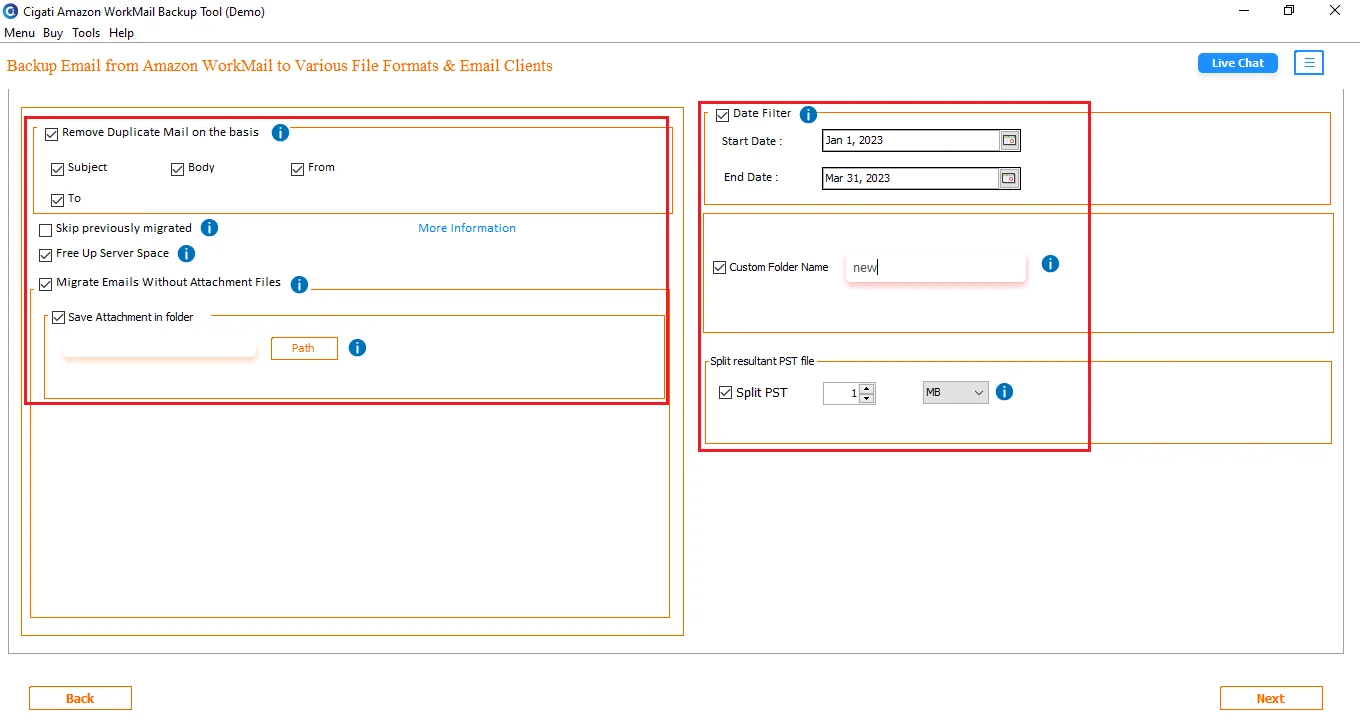This screenshot has height=727, width=1360.
Task: Click the Live Chat button
Action: coord(1238,63)
